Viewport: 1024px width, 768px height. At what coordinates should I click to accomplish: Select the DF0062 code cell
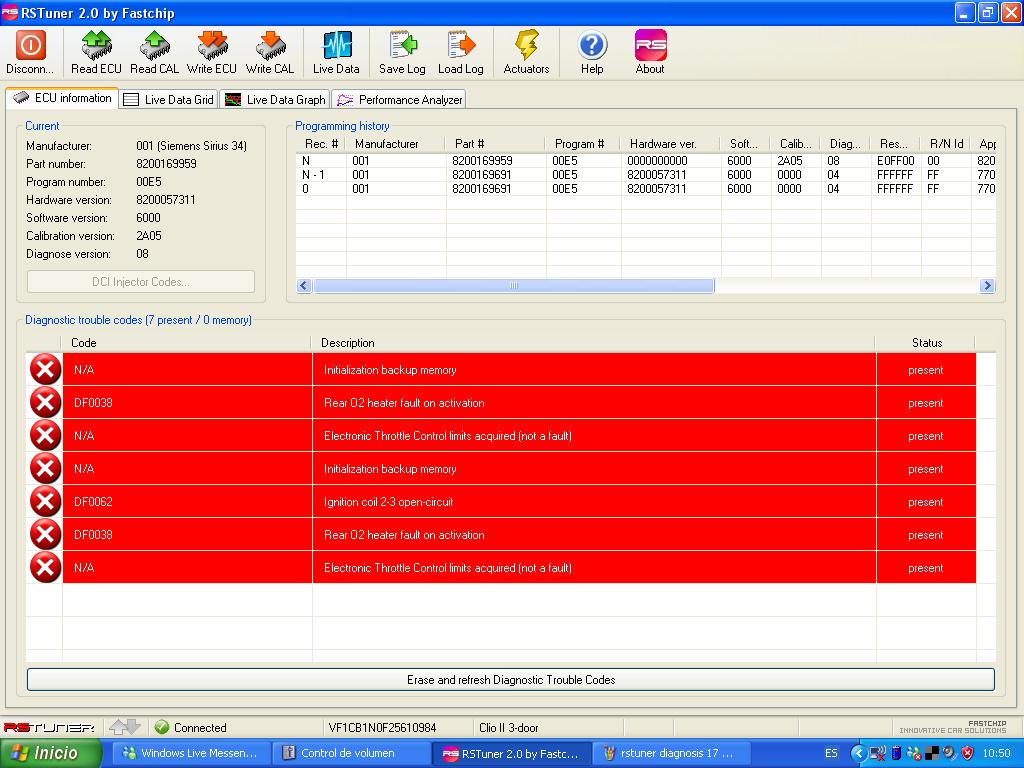187,502
